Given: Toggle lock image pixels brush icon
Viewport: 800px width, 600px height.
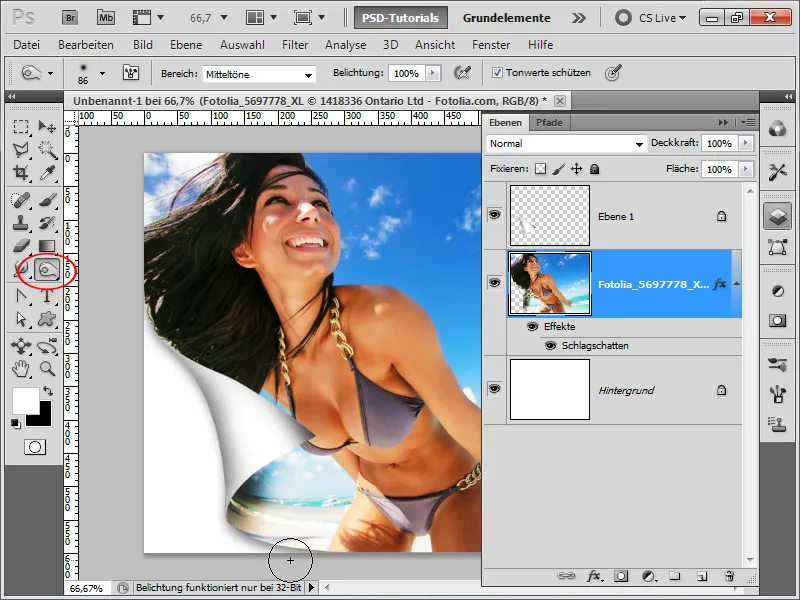Looking at the screenshot, I should 559,169.
